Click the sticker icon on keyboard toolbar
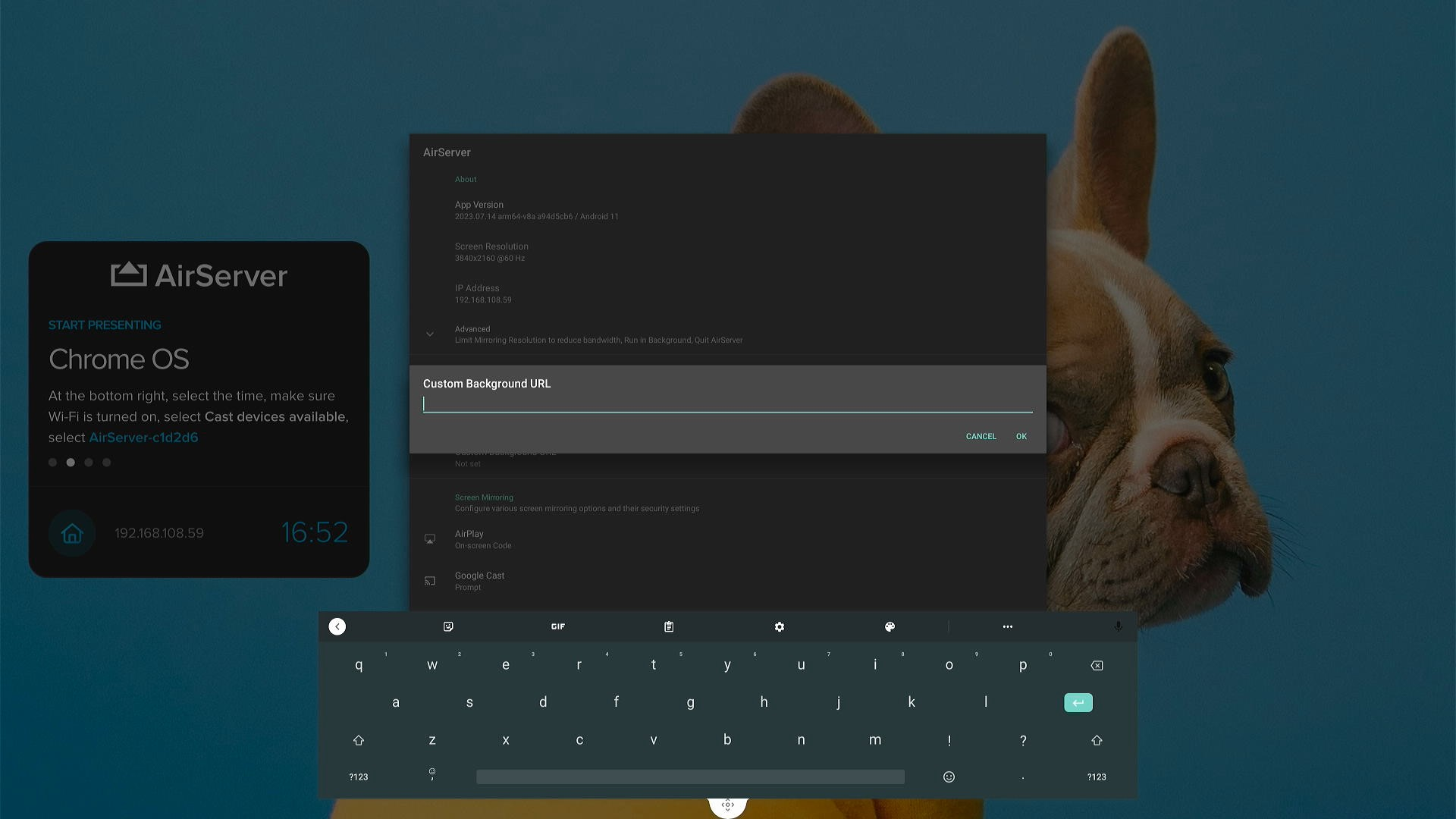The width and height of the screenshot is (1456, 819). (448, 626)
